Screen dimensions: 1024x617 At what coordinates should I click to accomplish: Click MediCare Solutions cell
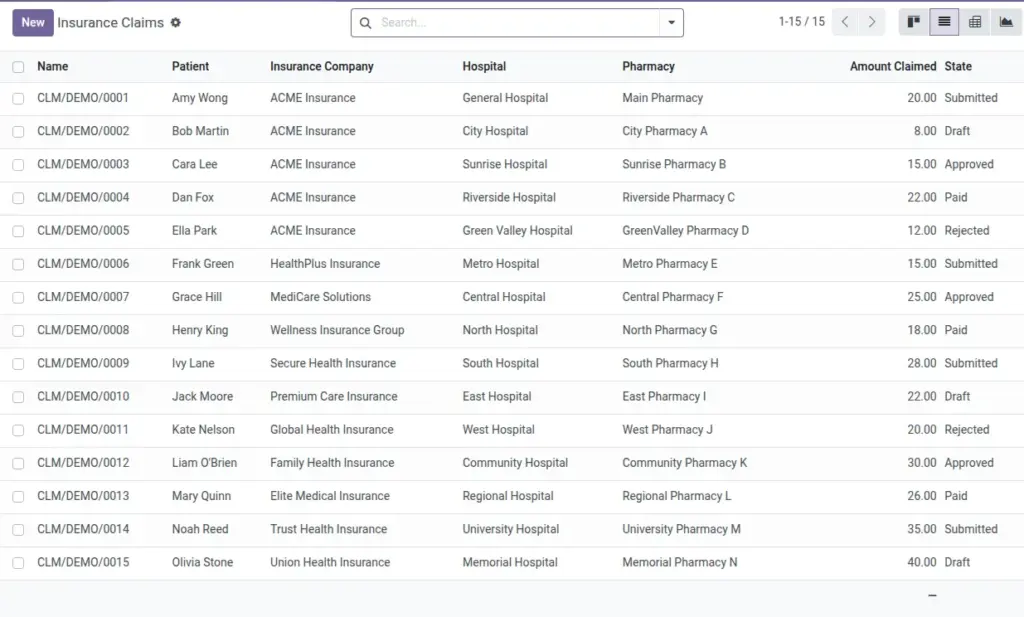(321, 296)
